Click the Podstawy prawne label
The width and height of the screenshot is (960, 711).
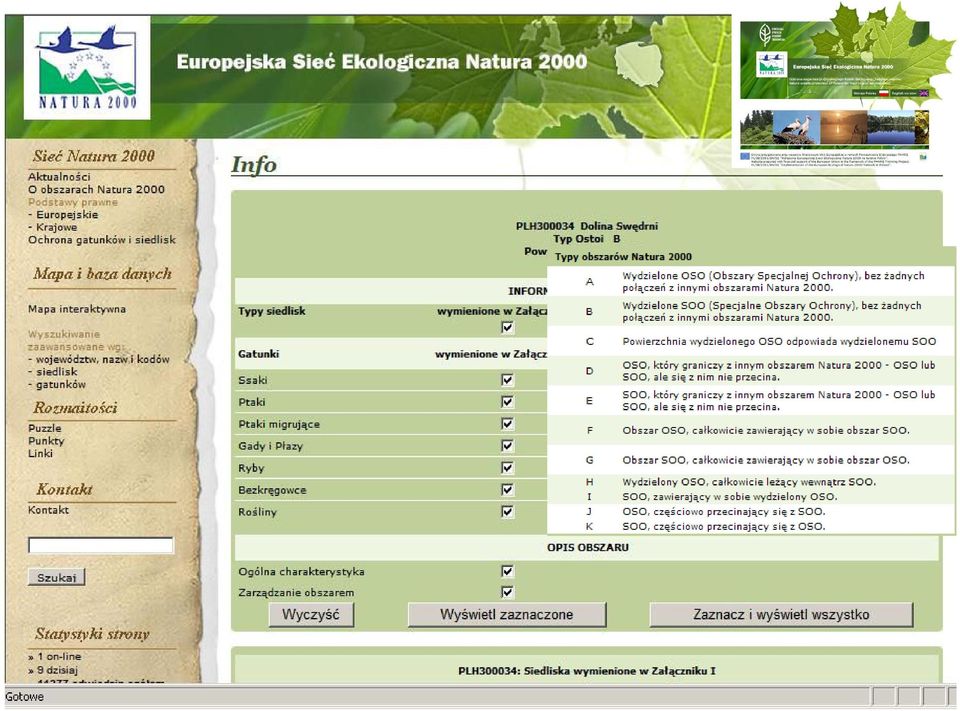pos(72,202)
